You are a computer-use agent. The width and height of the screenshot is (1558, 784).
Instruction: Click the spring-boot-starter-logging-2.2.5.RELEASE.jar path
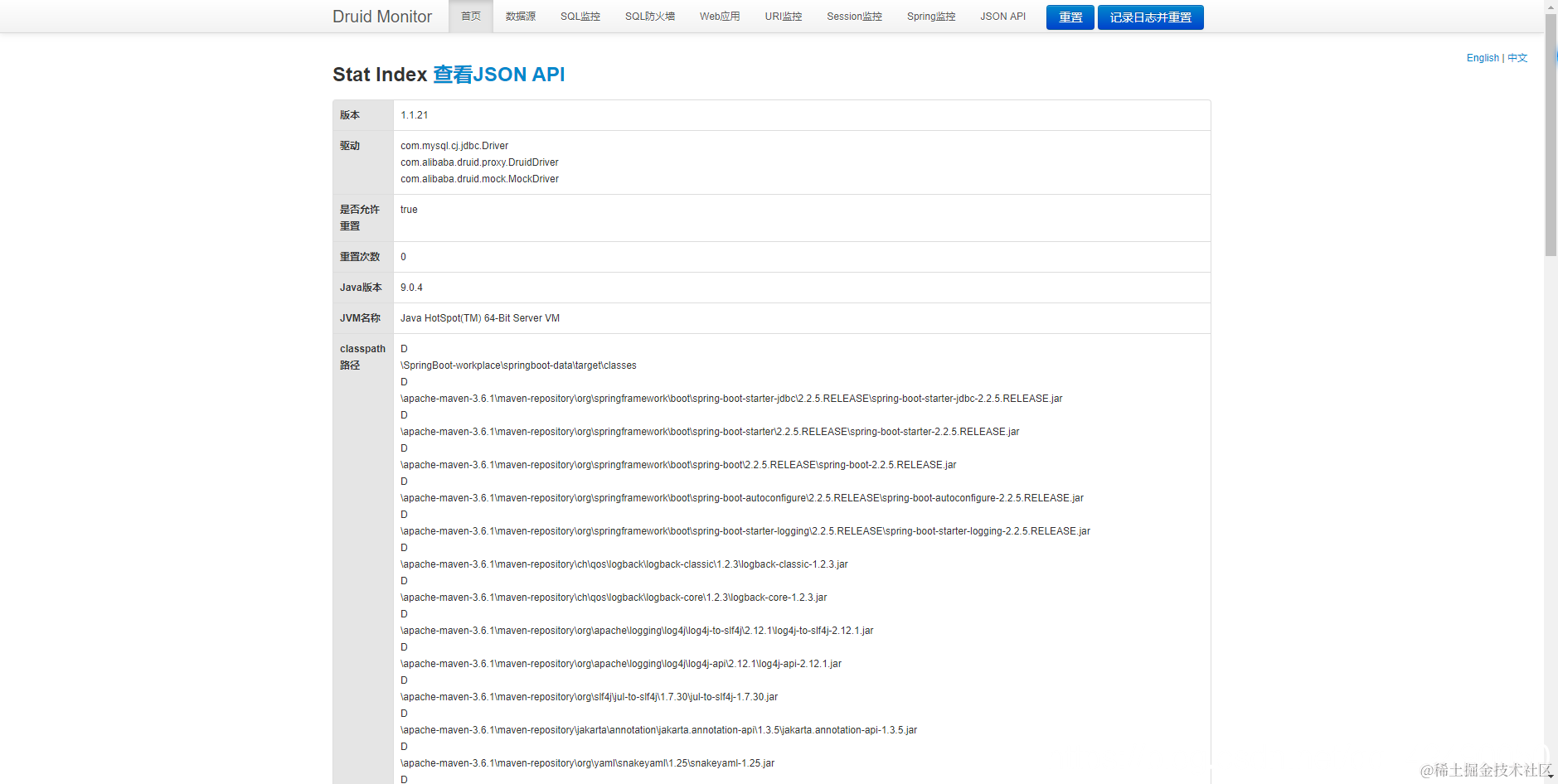[x=745, y=531]
